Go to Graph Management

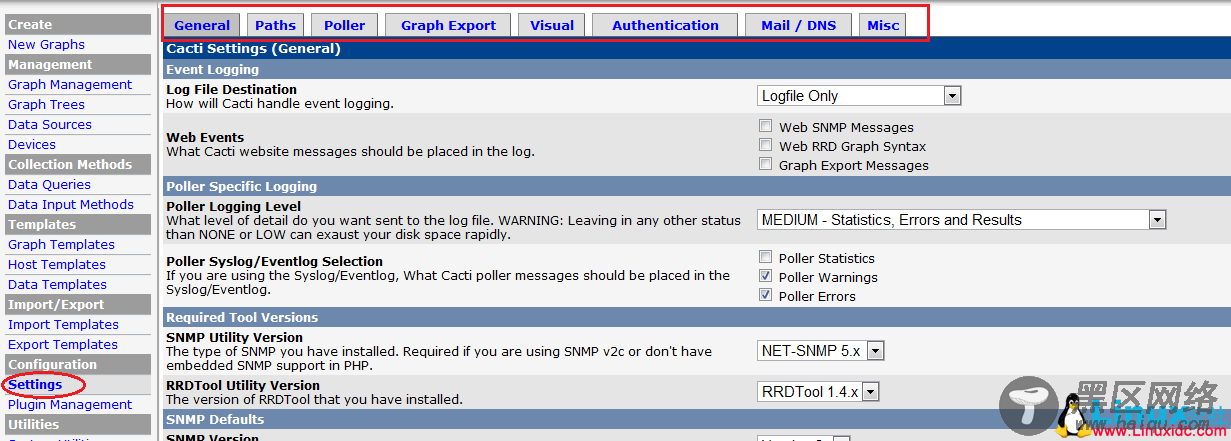(x=70, y=84)
